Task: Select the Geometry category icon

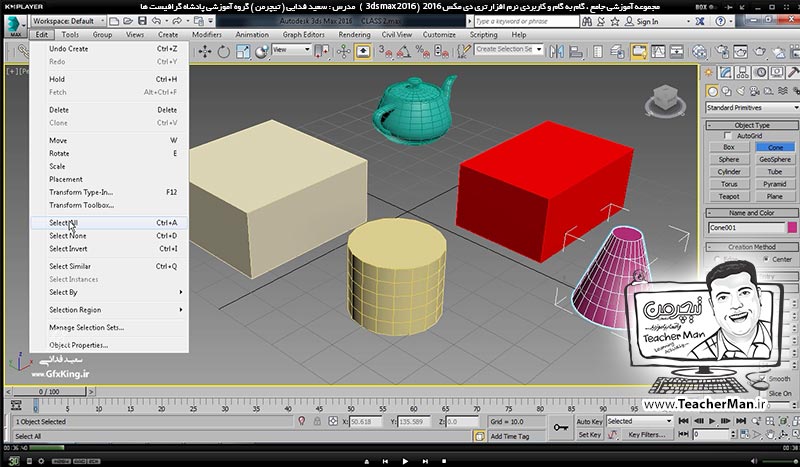Action: click(x=712, y=91)
